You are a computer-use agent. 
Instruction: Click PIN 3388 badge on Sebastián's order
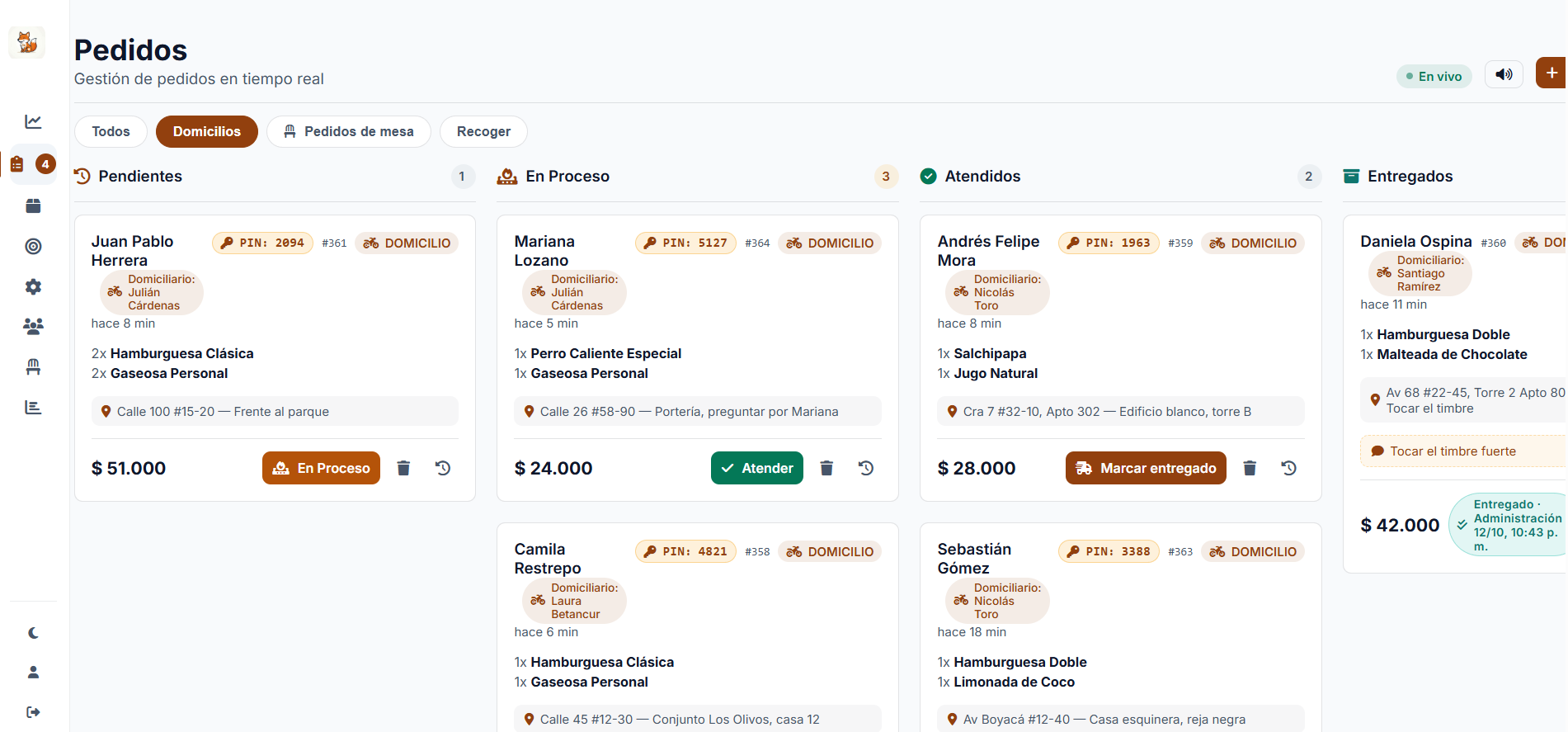(x=1109, y=551)
